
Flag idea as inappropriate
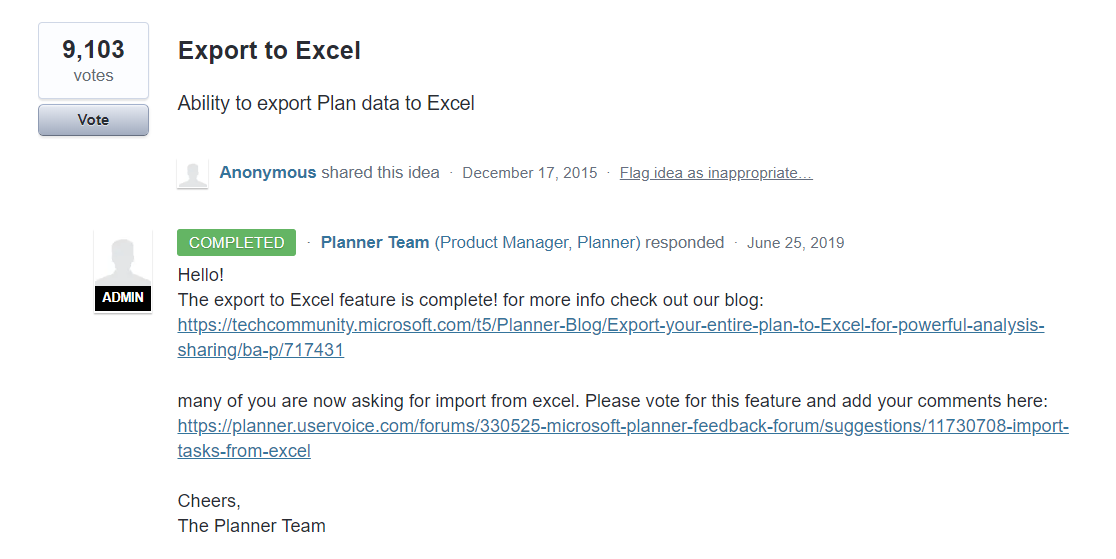click(716, 173)
